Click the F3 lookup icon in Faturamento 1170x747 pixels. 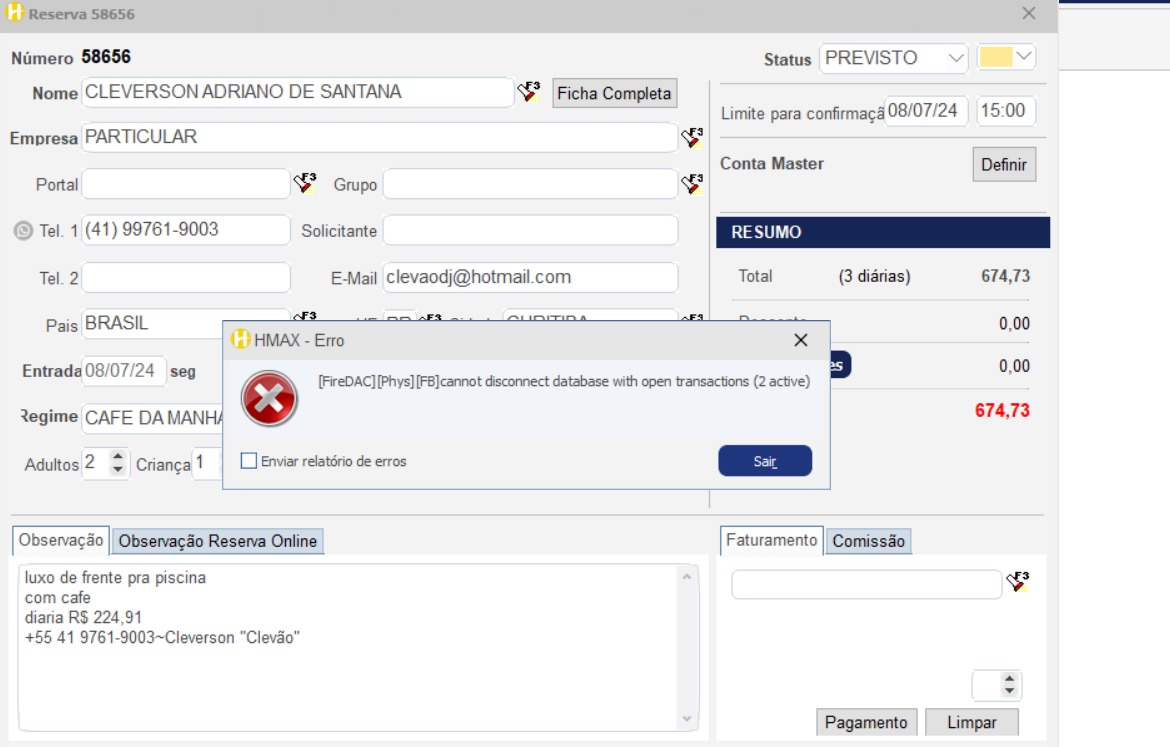click(1018, 582)
